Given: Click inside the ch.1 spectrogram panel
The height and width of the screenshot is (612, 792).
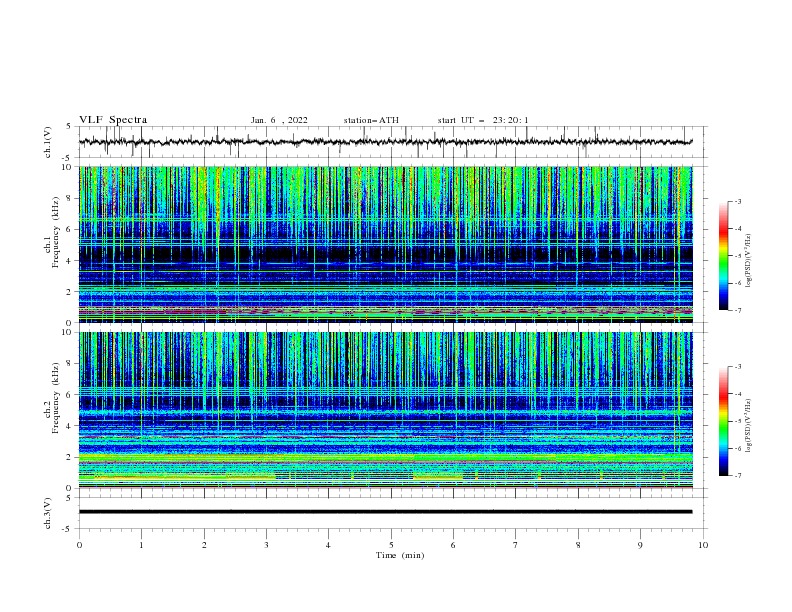Looking at the screenshot, I should point(385,244).
